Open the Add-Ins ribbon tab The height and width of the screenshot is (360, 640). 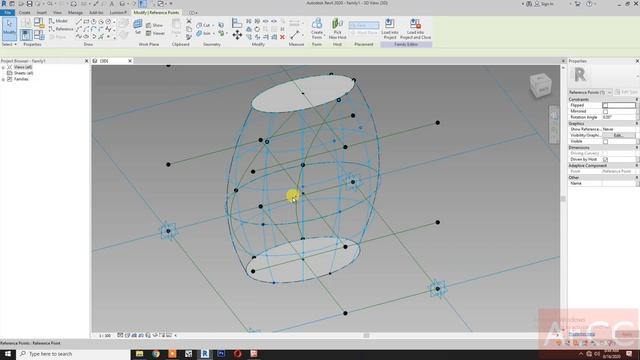pos(96,13)
